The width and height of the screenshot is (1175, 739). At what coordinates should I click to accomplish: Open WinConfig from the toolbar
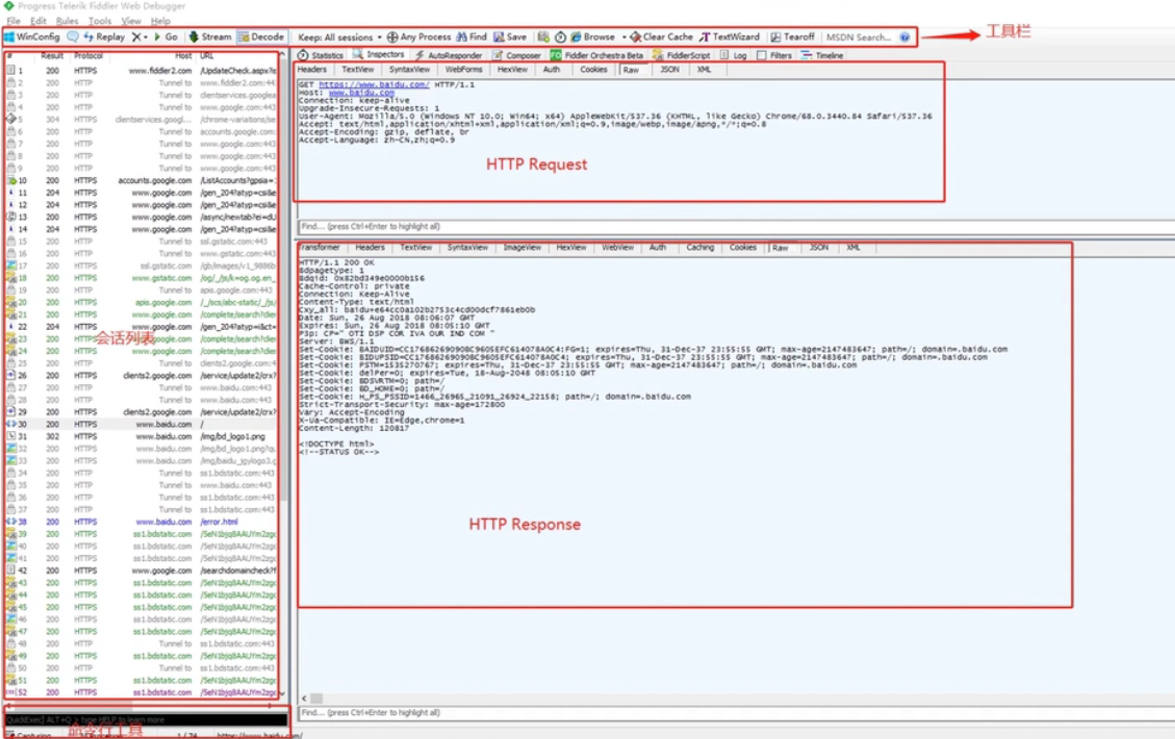point(32,37)
